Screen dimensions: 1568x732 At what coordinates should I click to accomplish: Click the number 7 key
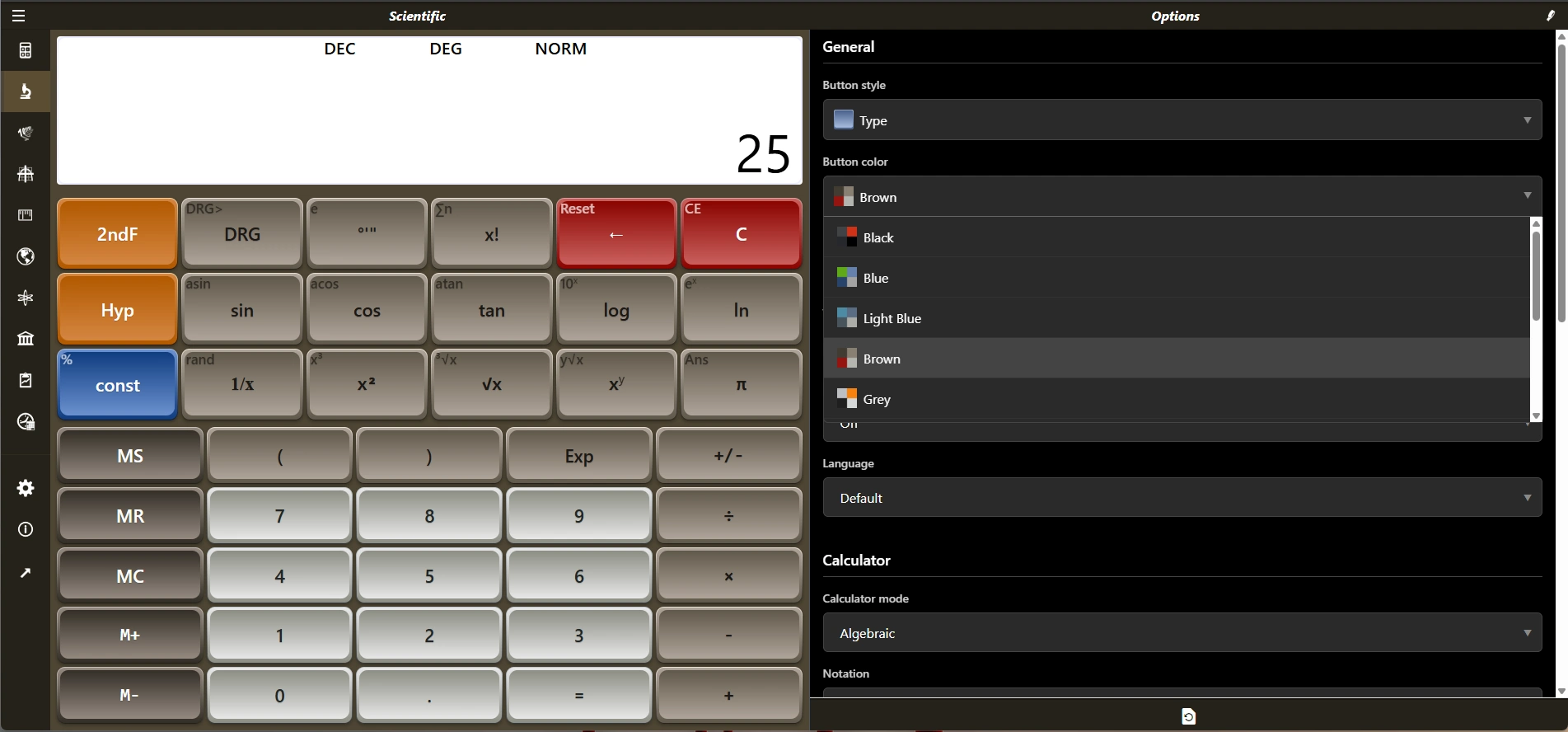(280, 515)
